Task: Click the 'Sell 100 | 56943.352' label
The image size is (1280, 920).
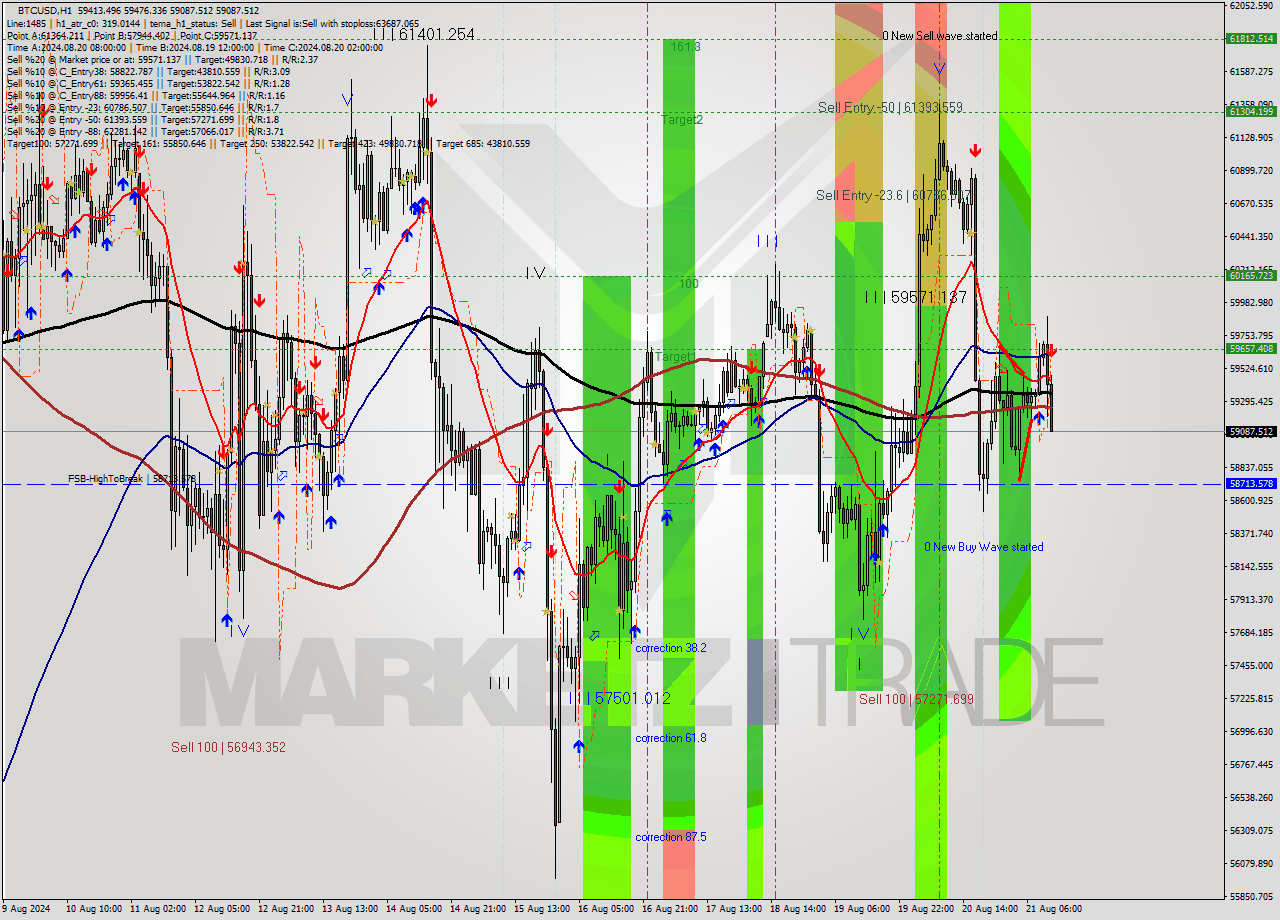Action: [228, 747]
